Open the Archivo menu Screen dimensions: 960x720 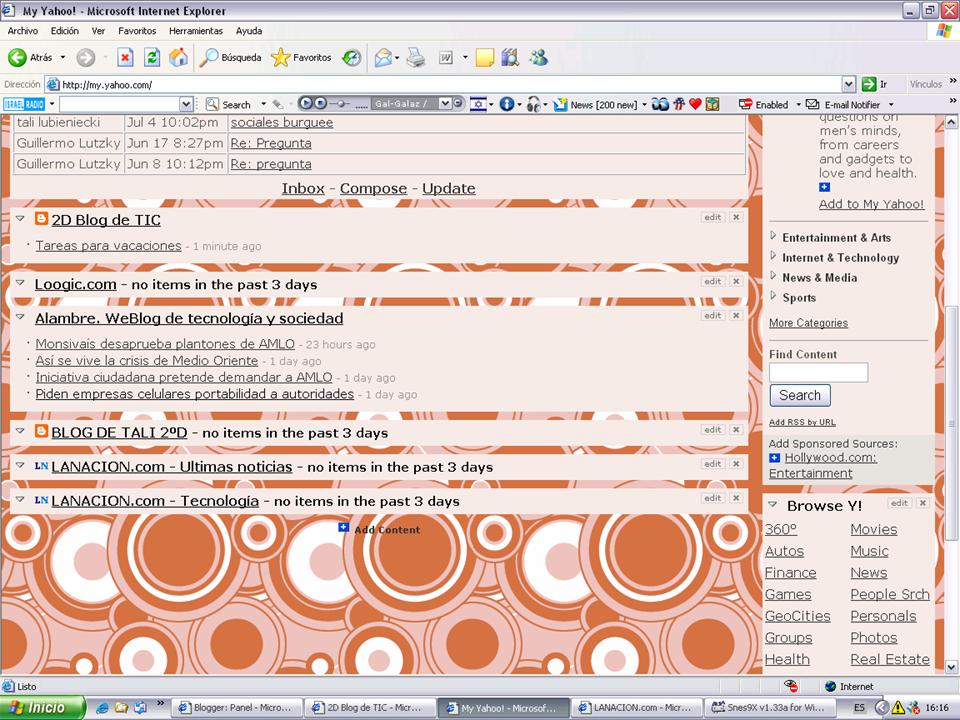(23, 31)
